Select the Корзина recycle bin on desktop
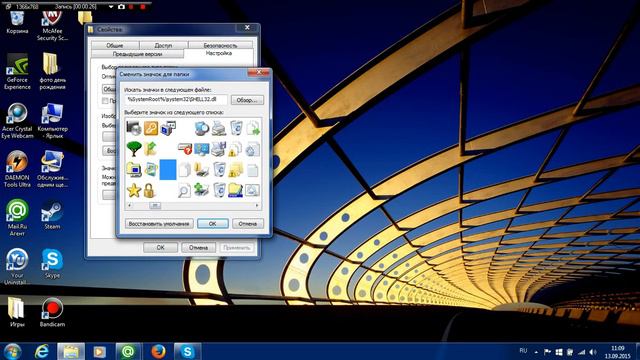This screenshot has width=640, height=360. coord(17,22)
